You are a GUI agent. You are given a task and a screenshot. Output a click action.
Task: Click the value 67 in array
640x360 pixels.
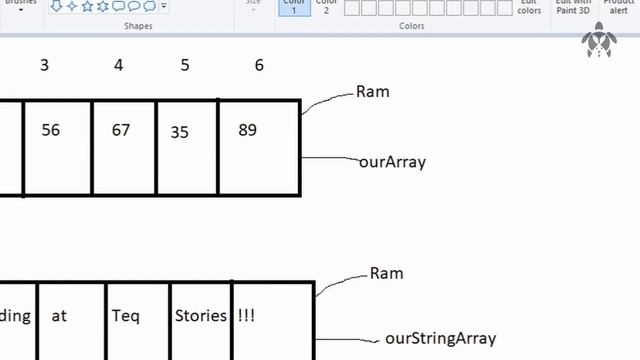coord(121,130)
